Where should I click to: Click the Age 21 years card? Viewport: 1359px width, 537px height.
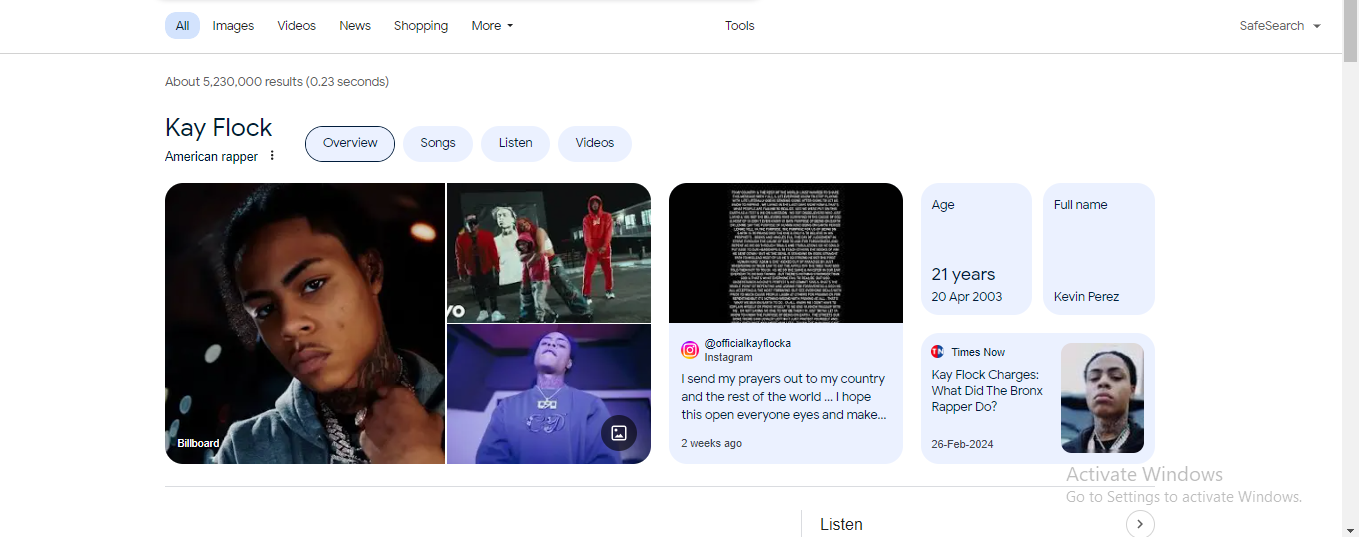976,249
